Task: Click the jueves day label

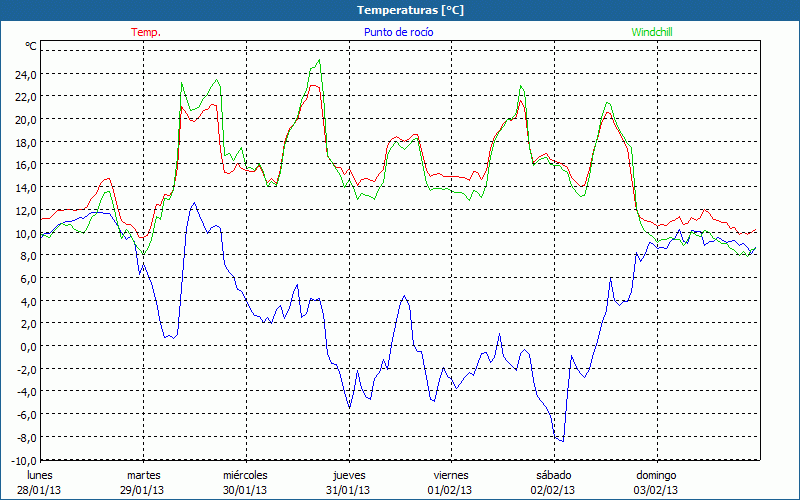Action: (x=348, y=475)
